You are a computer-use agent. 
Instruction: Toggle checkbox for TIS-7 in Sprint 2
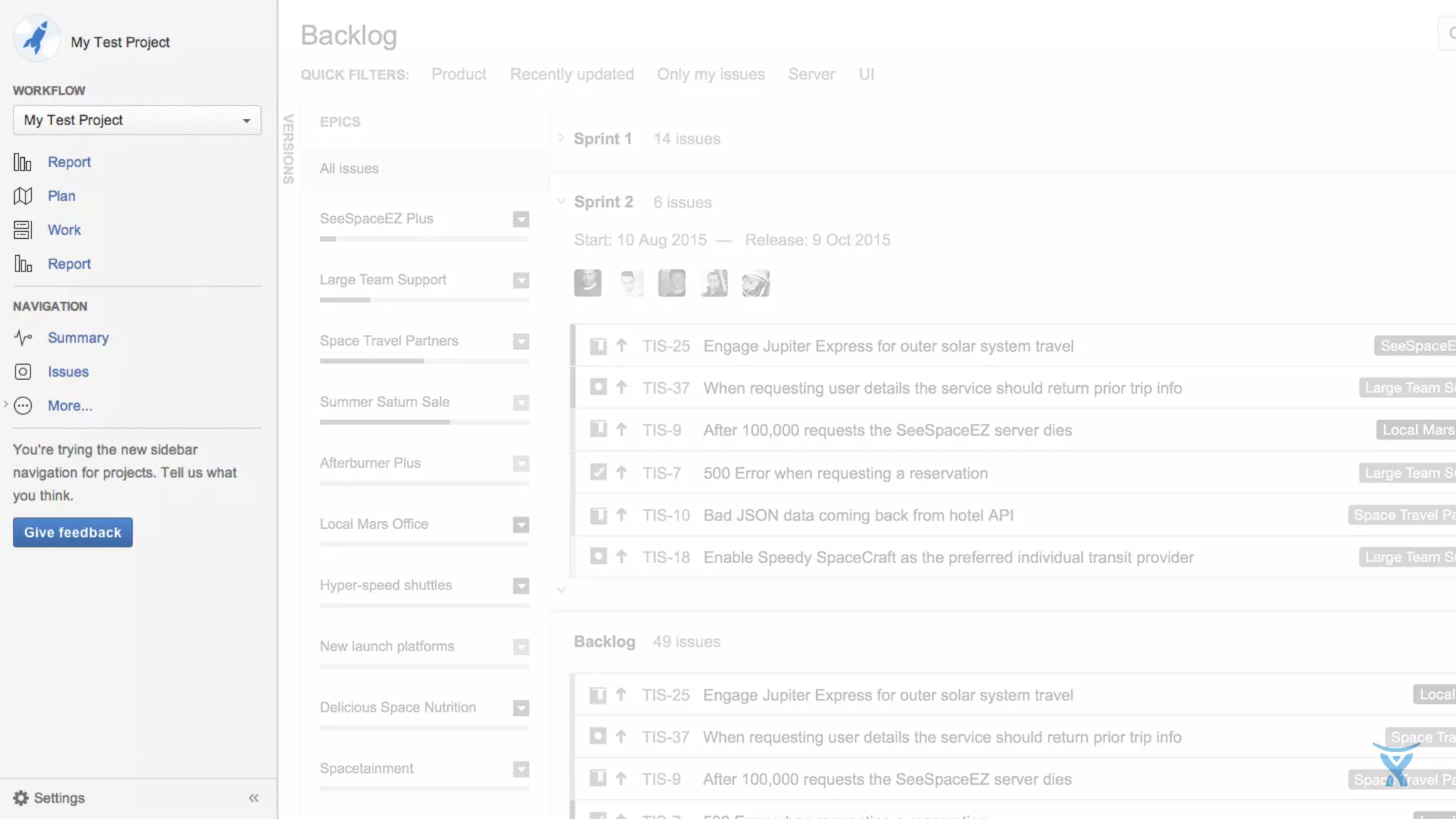click(x=598, y=472)
